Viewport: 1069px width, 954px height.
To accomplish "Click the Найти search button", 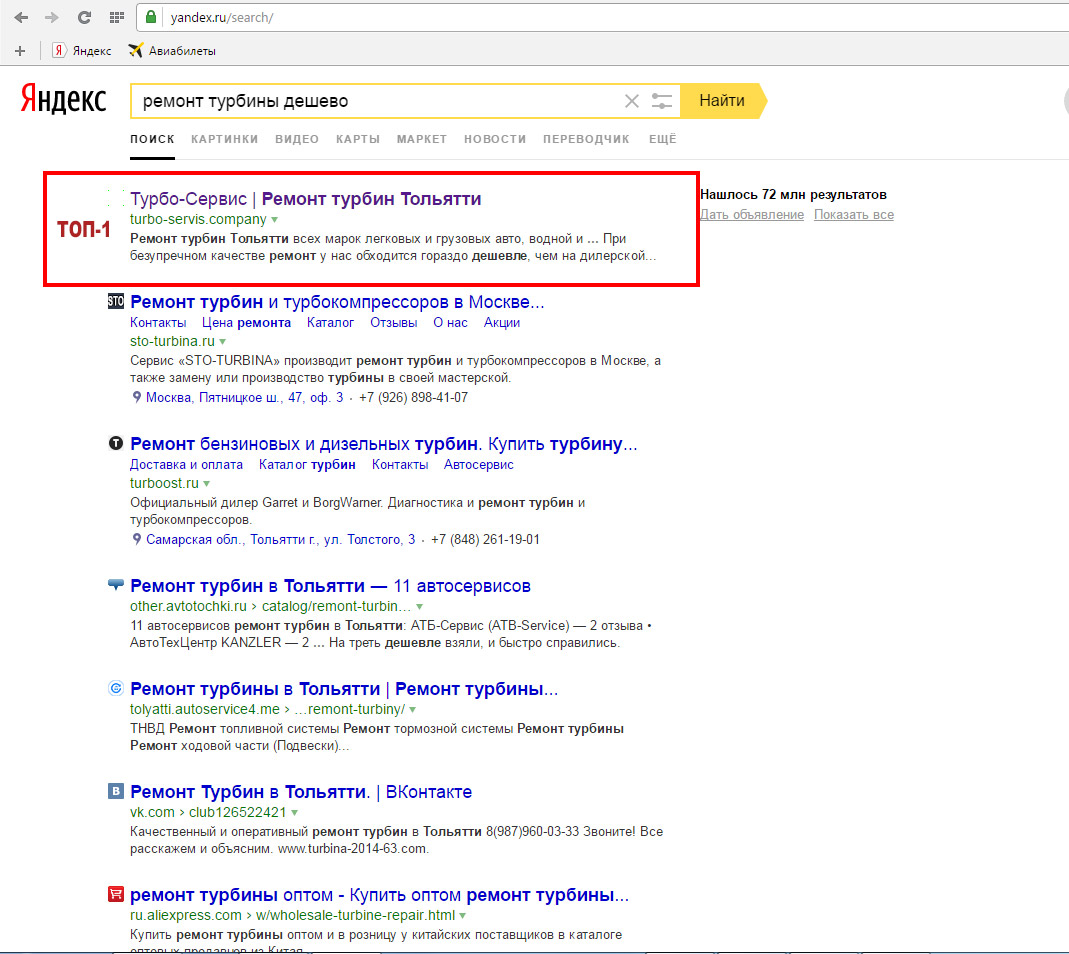I will pos(723,100).
